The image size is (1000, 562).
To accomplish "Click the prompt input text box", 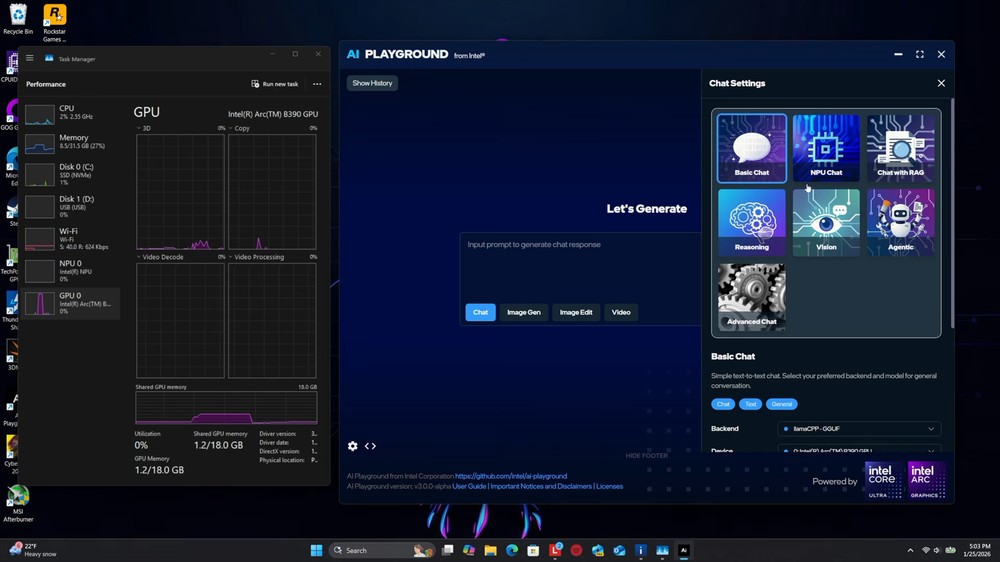I will click(x=580, y=266).
